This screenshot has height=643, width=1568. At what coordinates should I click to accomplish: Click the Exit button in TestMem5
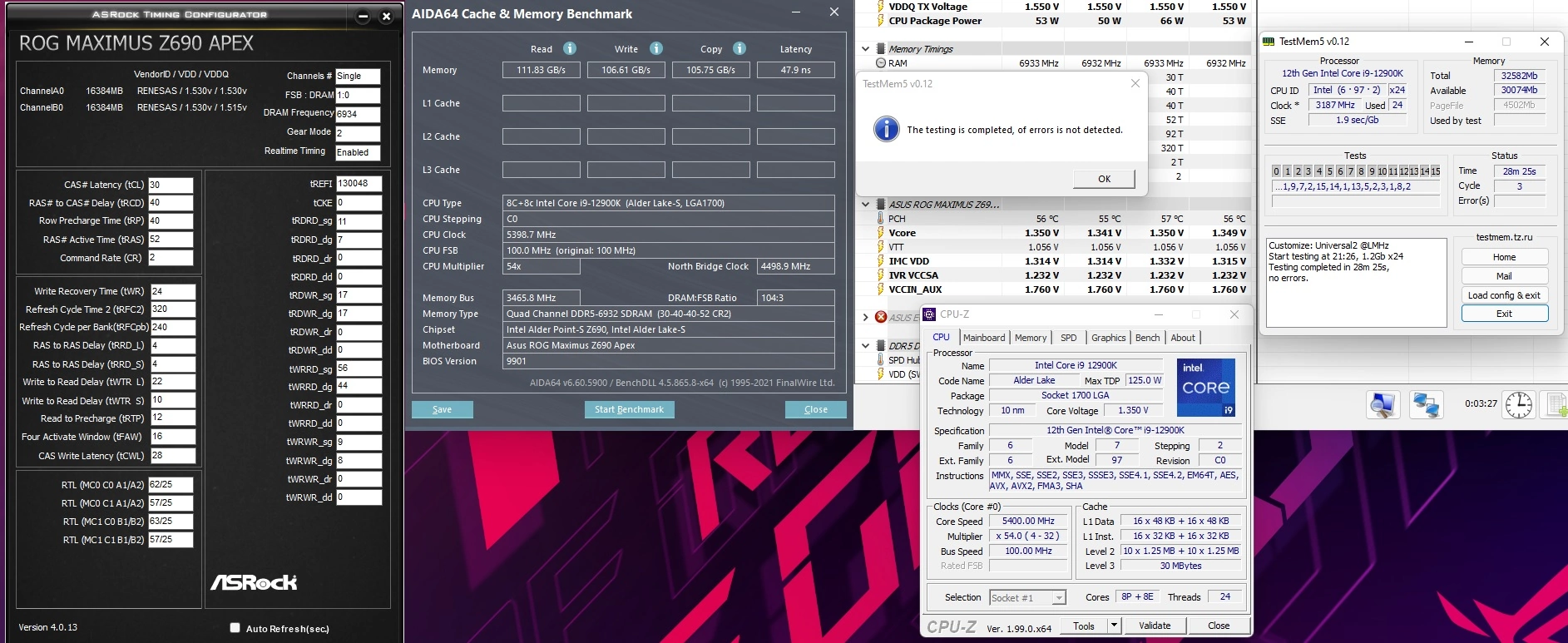(1505, 314)
